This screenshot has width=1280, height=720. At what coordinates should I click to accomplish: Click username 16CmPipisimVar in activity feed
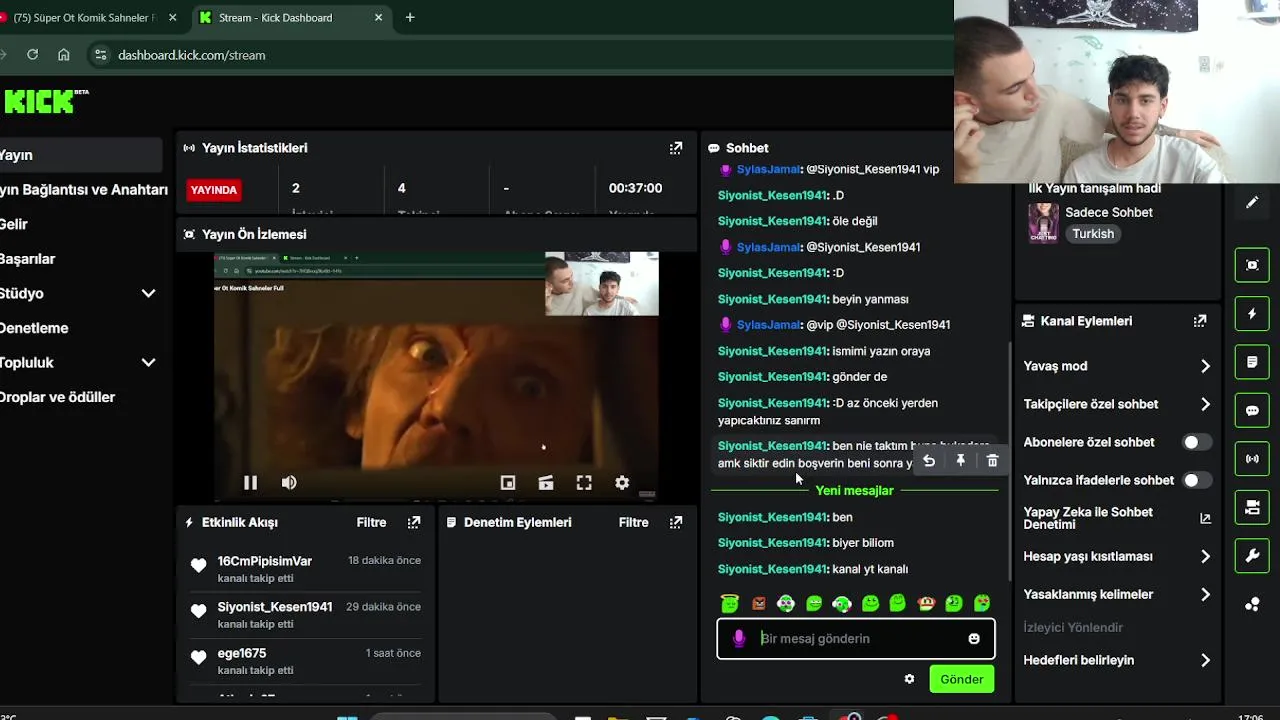coord(264,561)
